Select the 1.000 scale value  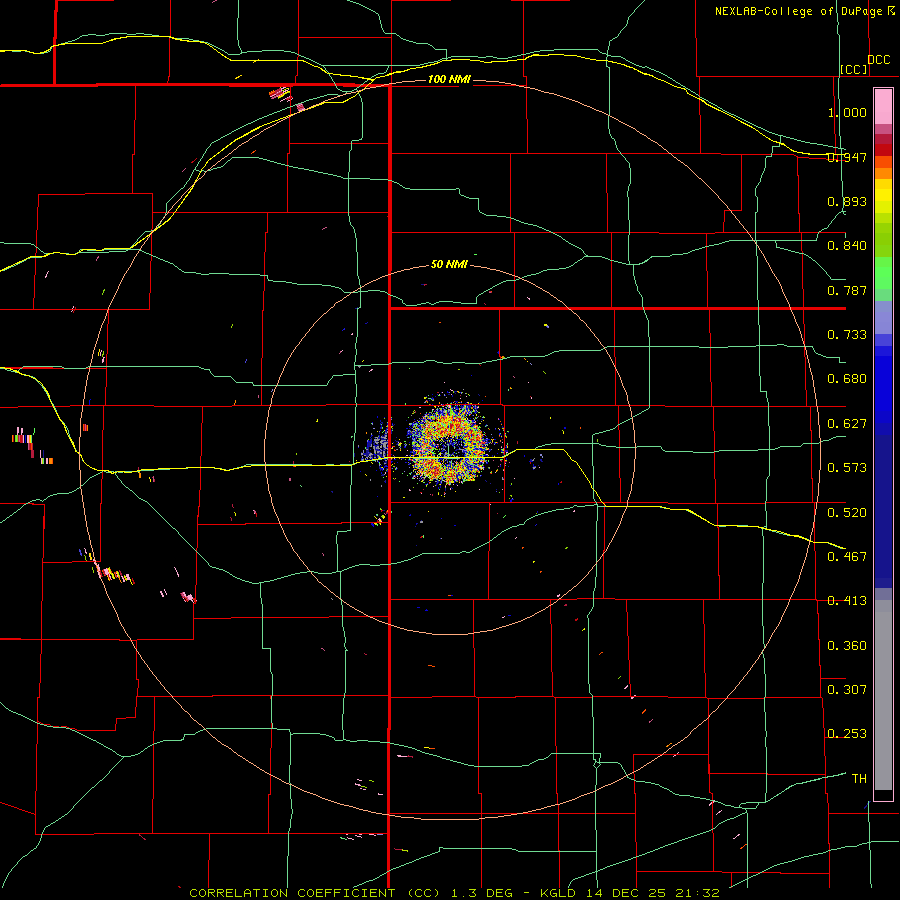(x=847, y=112)
